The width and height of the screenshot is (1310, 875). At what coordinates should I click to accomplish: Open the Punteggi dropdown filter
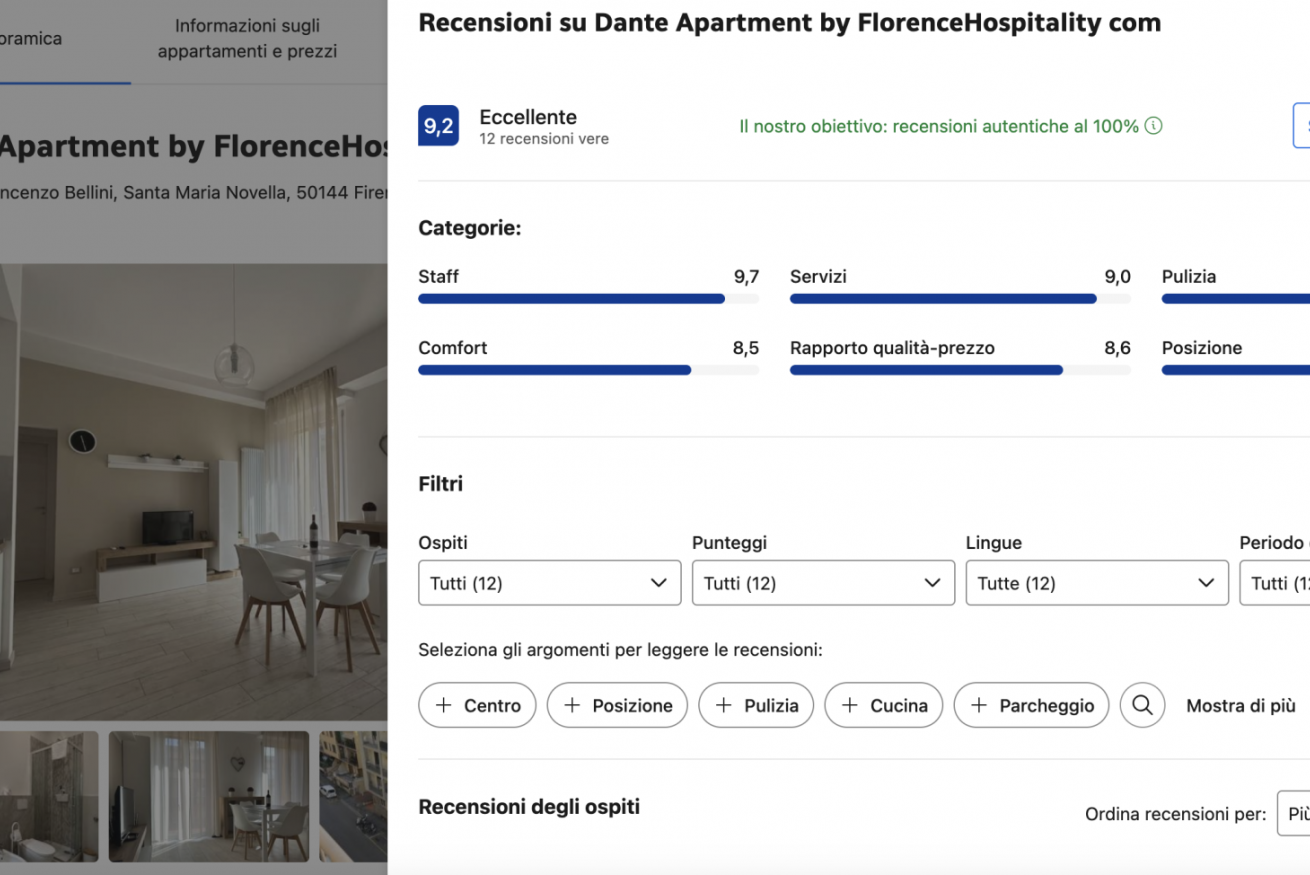[x=823, y=583]
